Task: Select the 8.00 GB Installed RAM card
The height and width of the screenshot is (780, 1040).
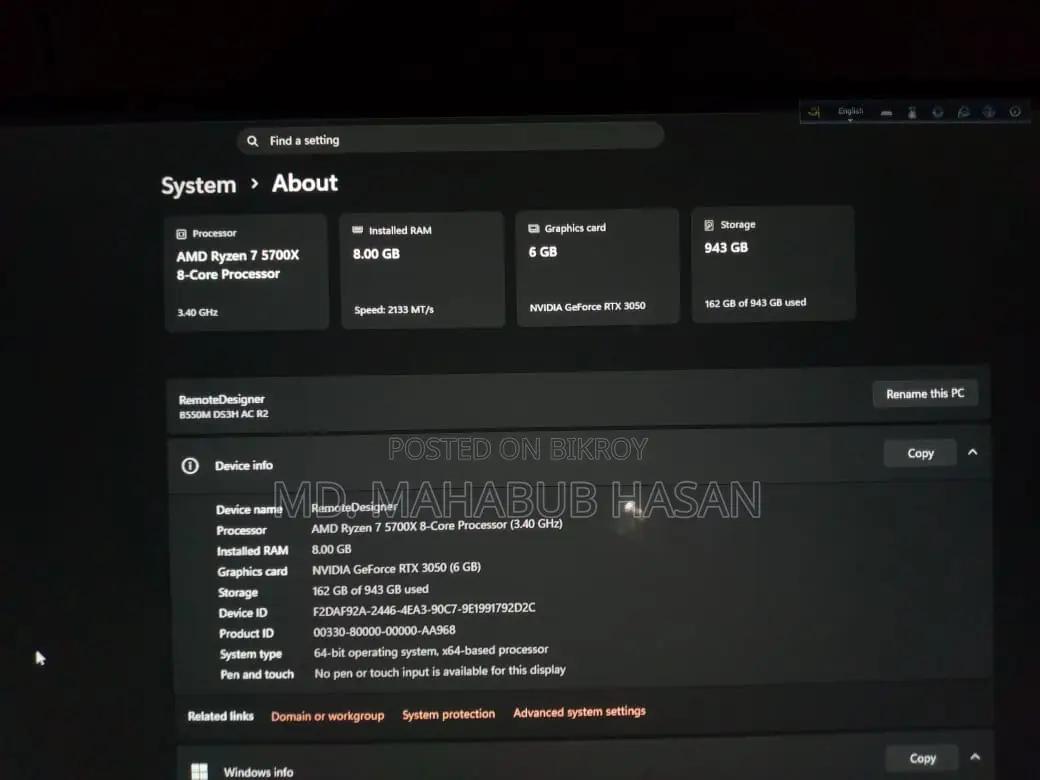Action: coord(422,269)
